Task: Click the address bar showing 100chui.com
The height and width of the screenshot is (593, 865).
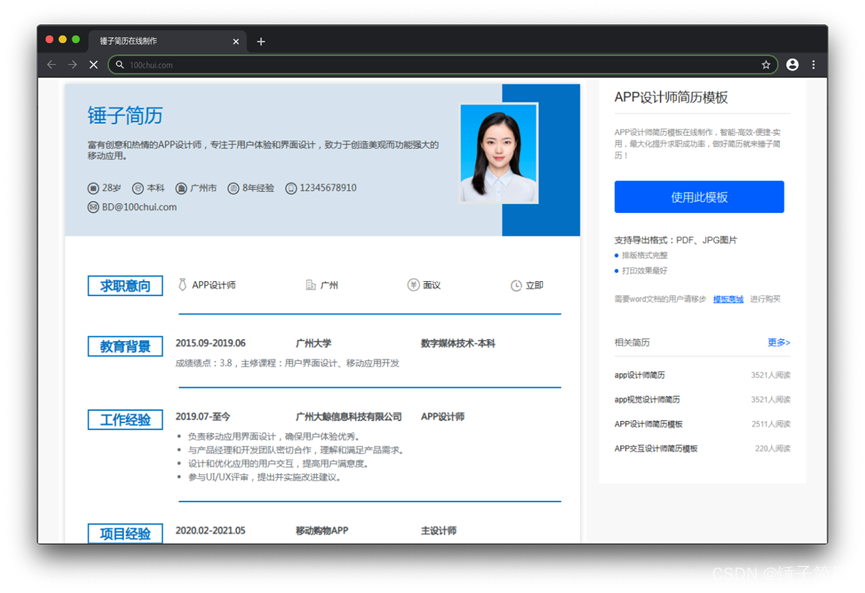Action: [x=442, y=65]
